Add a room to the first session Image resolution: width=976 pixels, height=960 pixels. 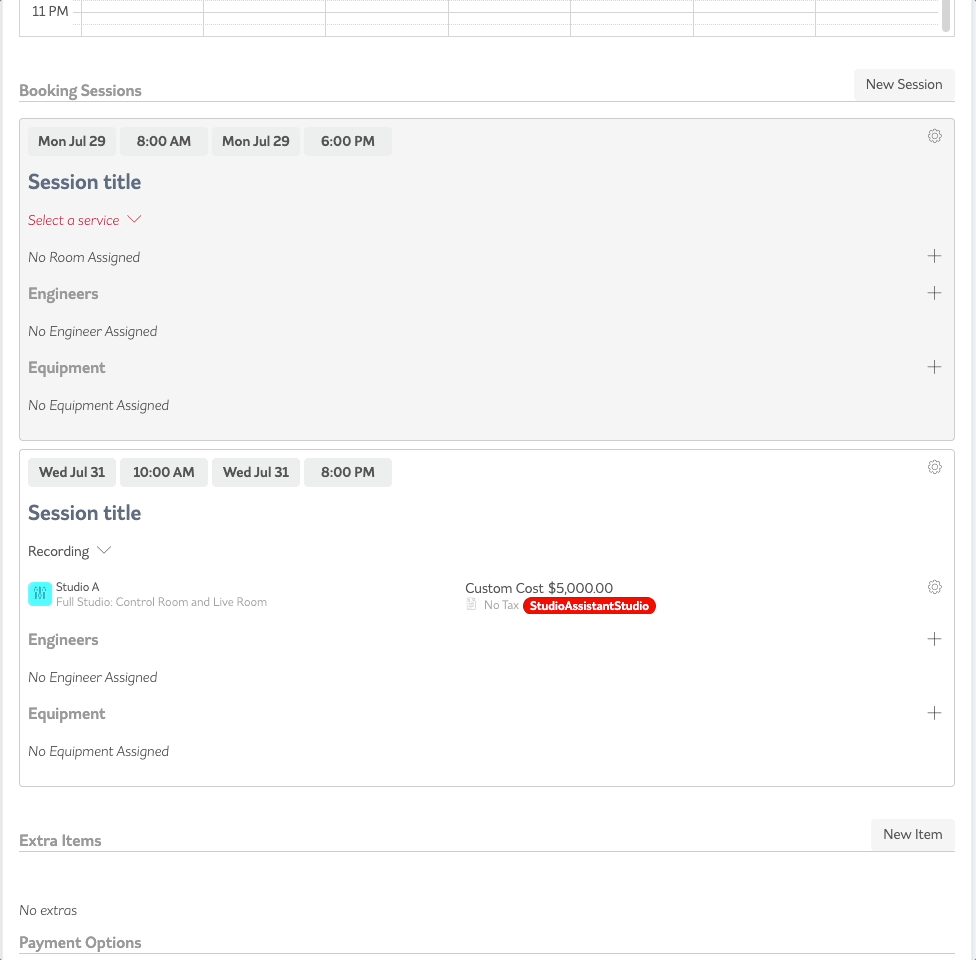click(934, 256)
